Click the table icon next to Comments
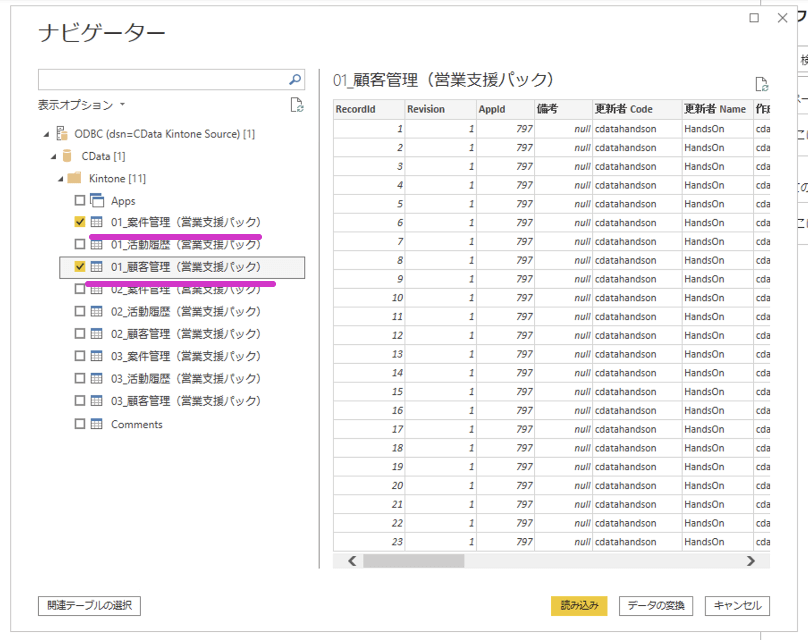This screenshot has width=808, height=640. point(97,424)
